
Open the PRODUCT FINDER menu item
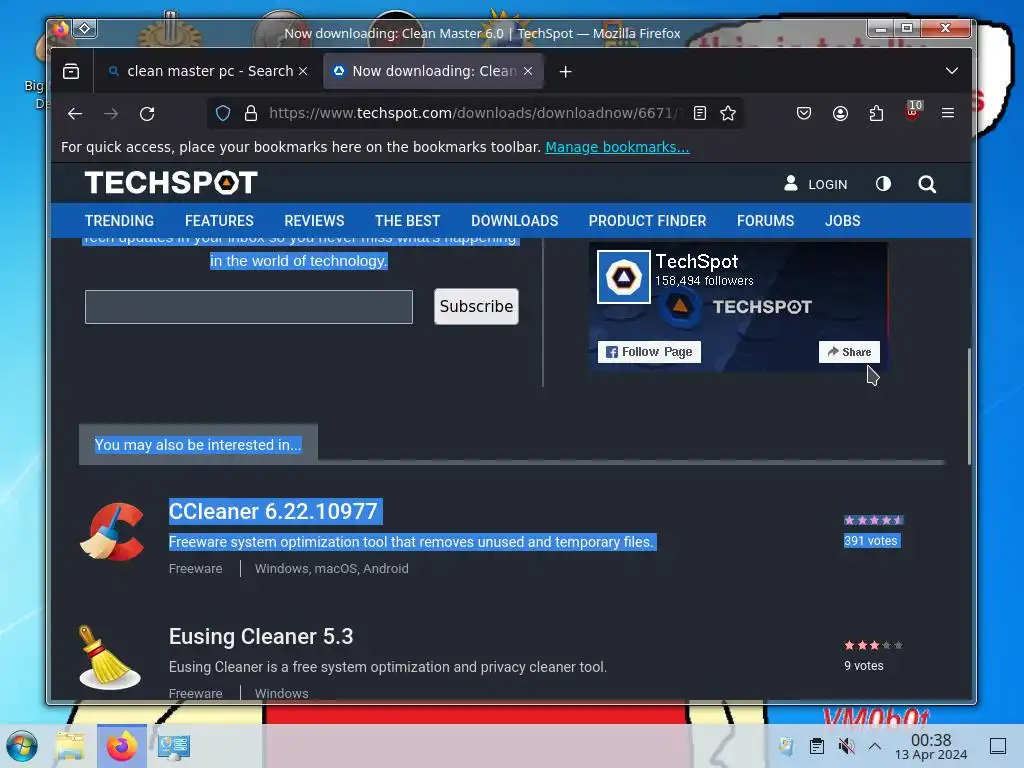[x=647, y=221]
